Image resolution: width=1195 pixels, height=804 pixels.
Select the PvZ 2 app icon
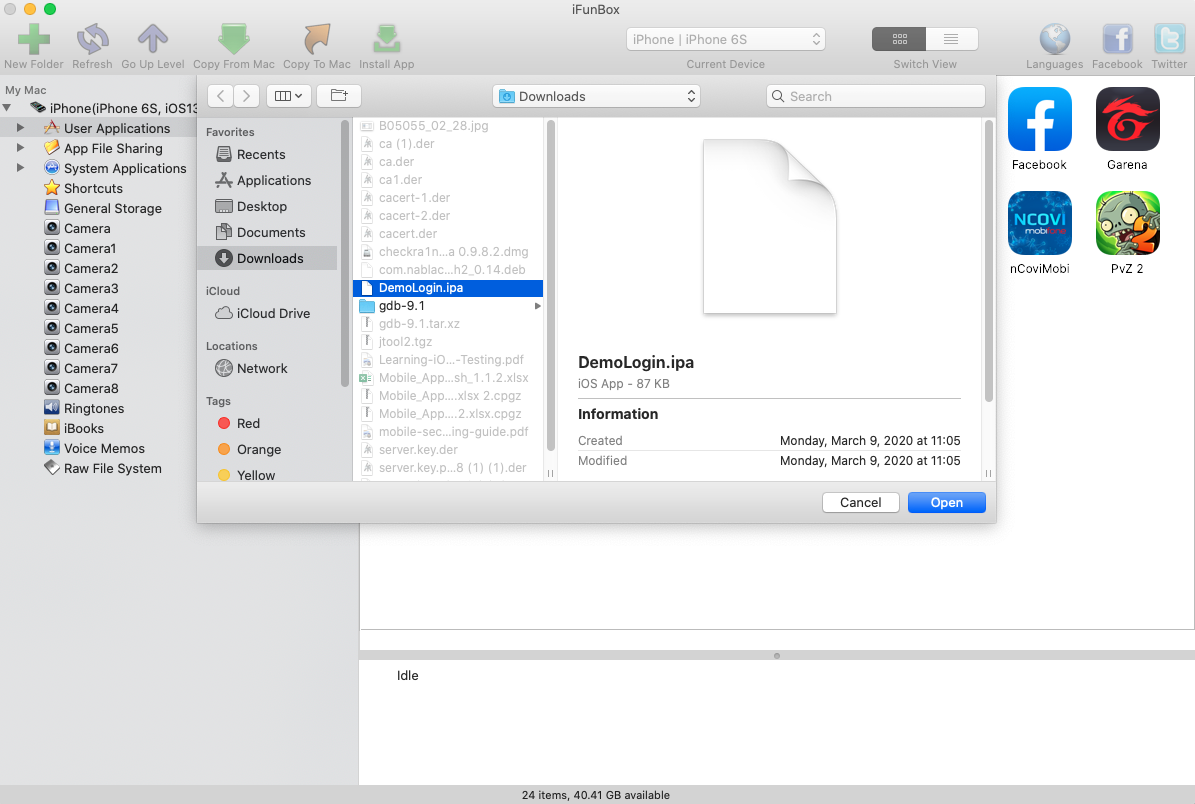1127,223
